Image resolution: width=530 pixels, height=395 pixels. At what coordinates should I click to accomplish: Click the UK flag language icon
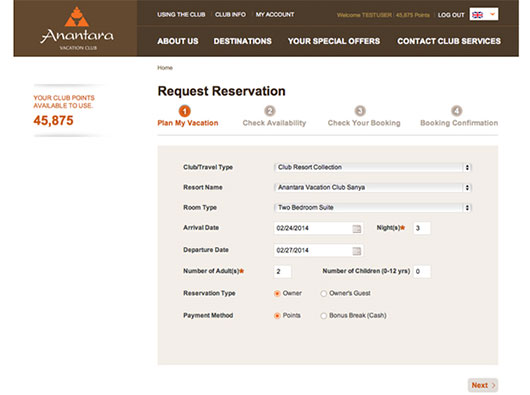[478, 15]
